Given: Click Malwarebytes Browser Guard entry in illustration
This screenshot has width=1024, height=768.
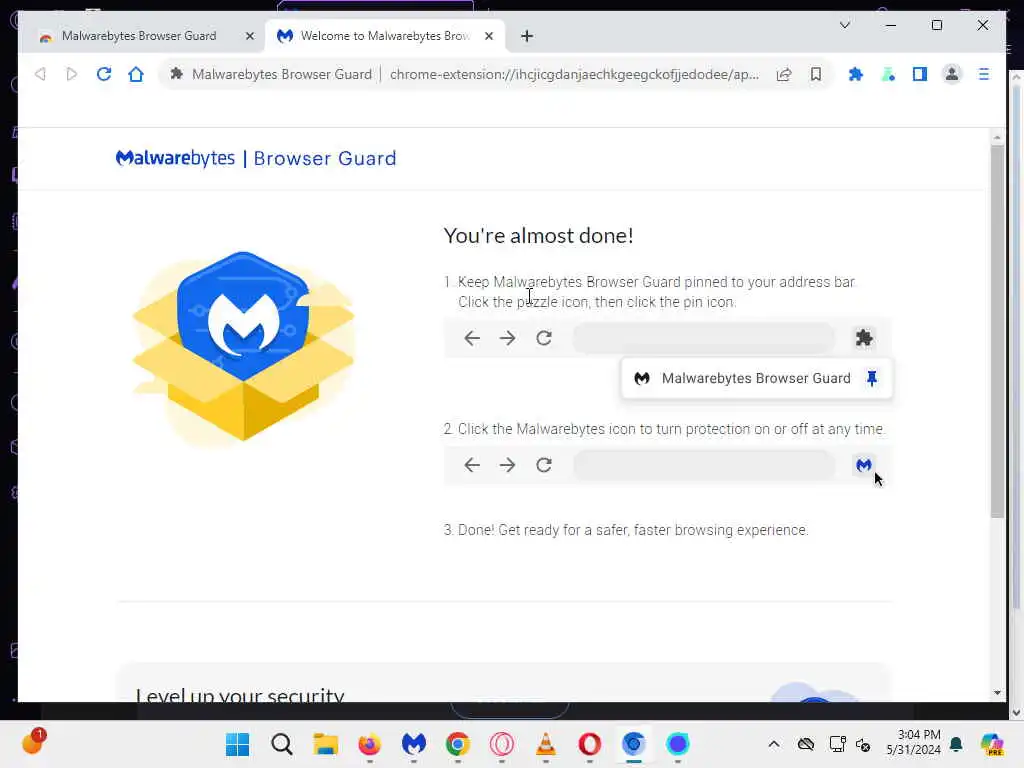Looking at the screenshot, I should pyautogui.click(x=756, y=378).
